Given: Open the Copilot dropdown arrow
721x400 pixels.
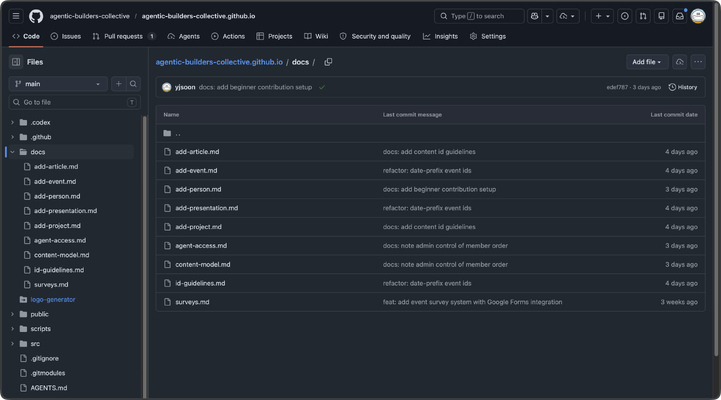Looking at the screenshot, I should click(x=547, y=16).
